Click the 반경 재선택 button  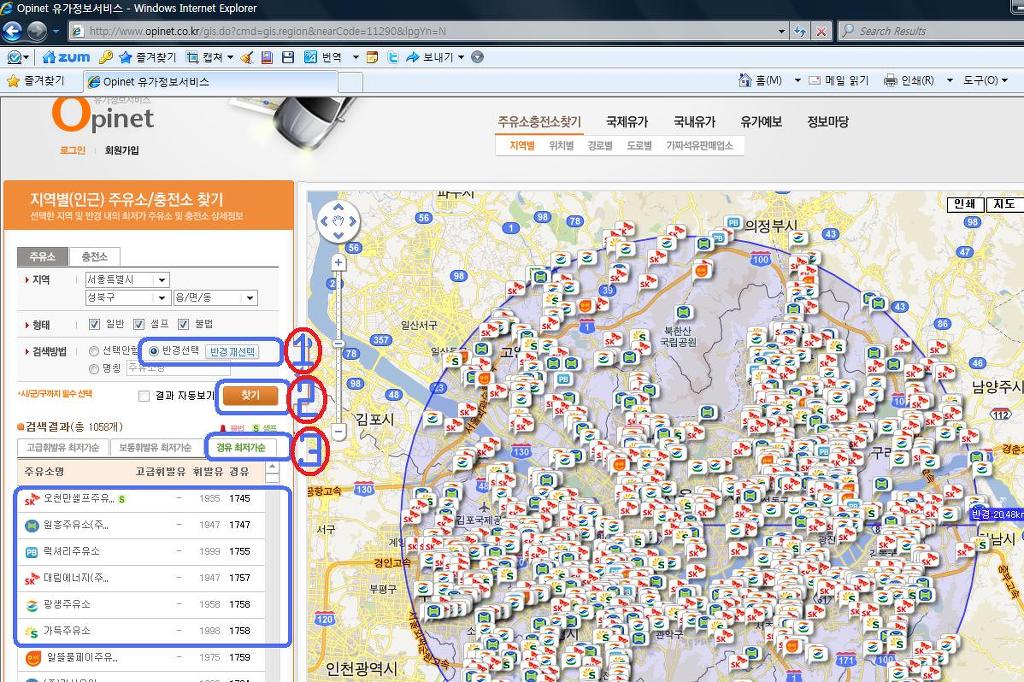pyautogui.click(x=232, y=352)
